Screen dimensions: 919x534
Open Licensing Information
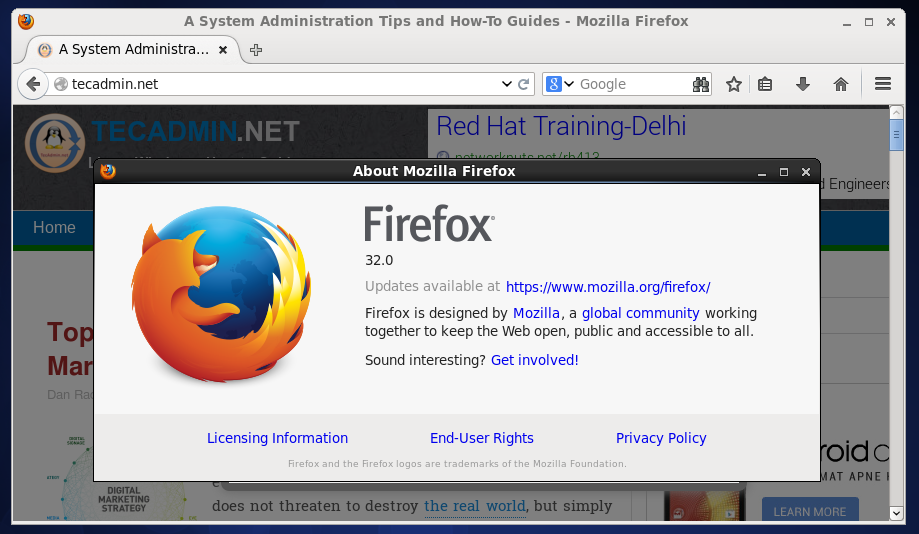[x=277, y=438]
